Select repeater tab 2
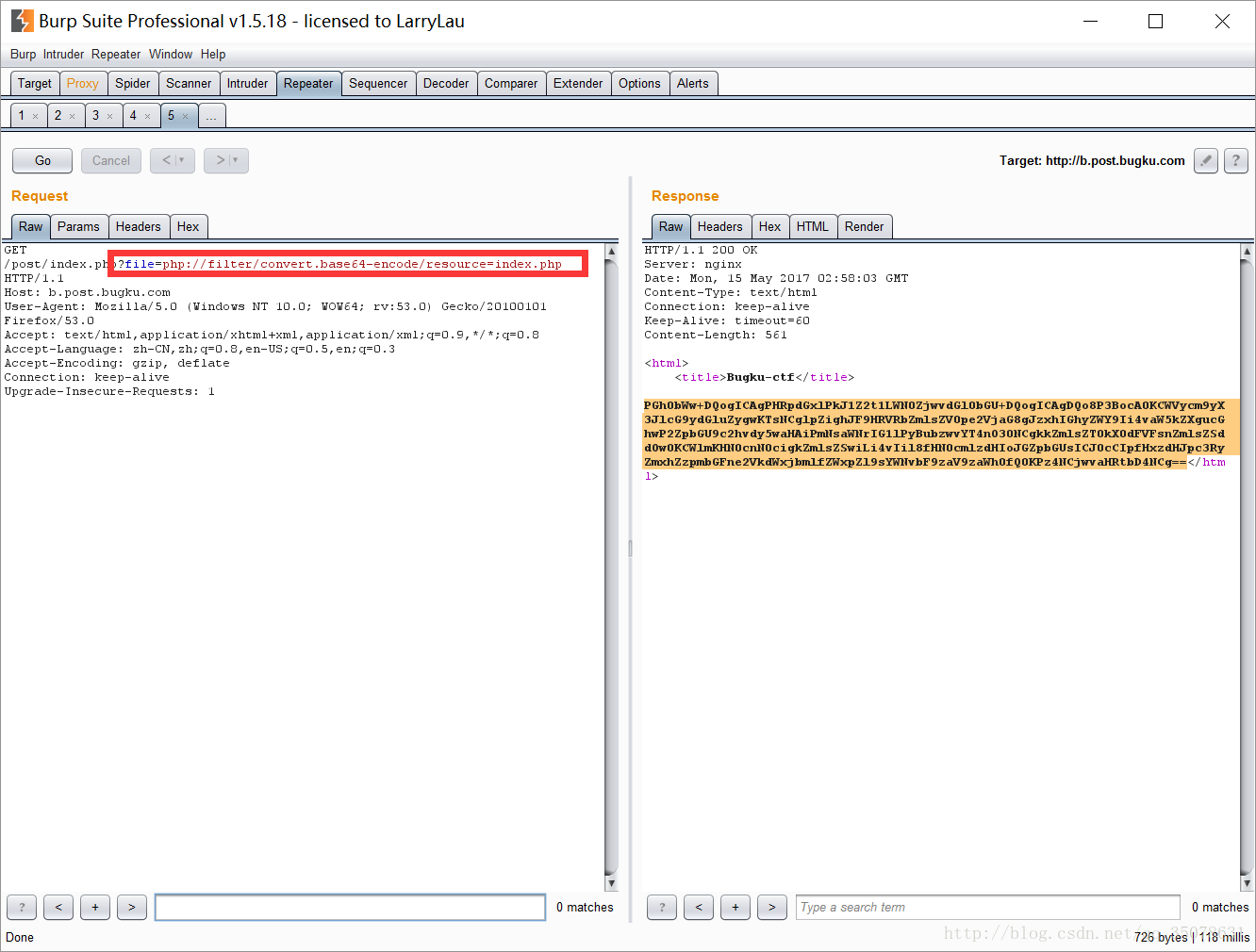The height and width of the screenshot is (952, 1256). pos(58,115)
